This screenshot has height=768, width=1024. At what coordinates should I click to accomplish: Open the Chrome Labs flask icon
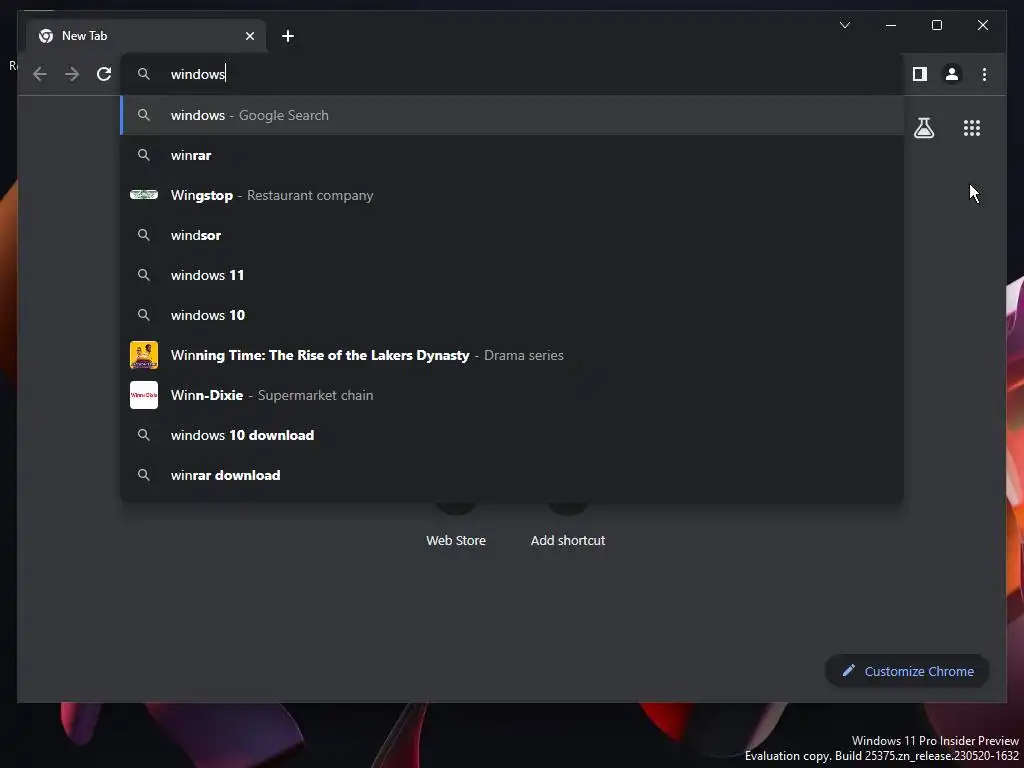[923, 128]
